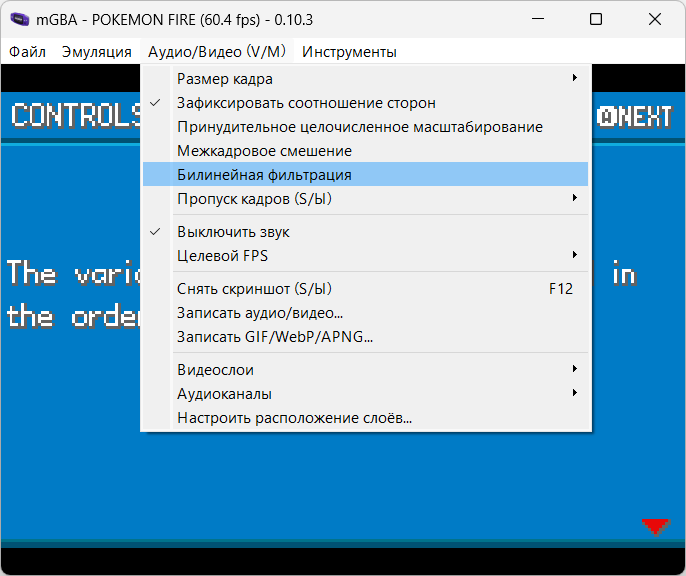Open Записать аудио/видео... dialog

365,313
